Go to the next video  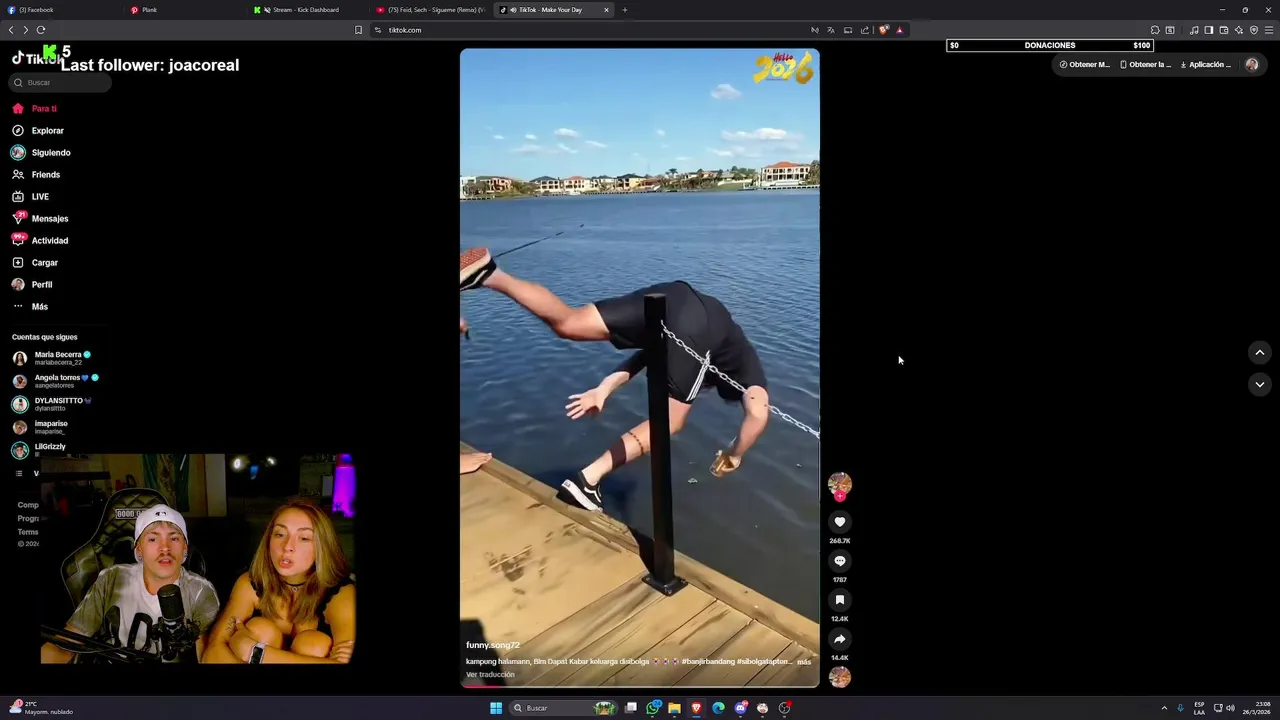[x=1260, y=384]
